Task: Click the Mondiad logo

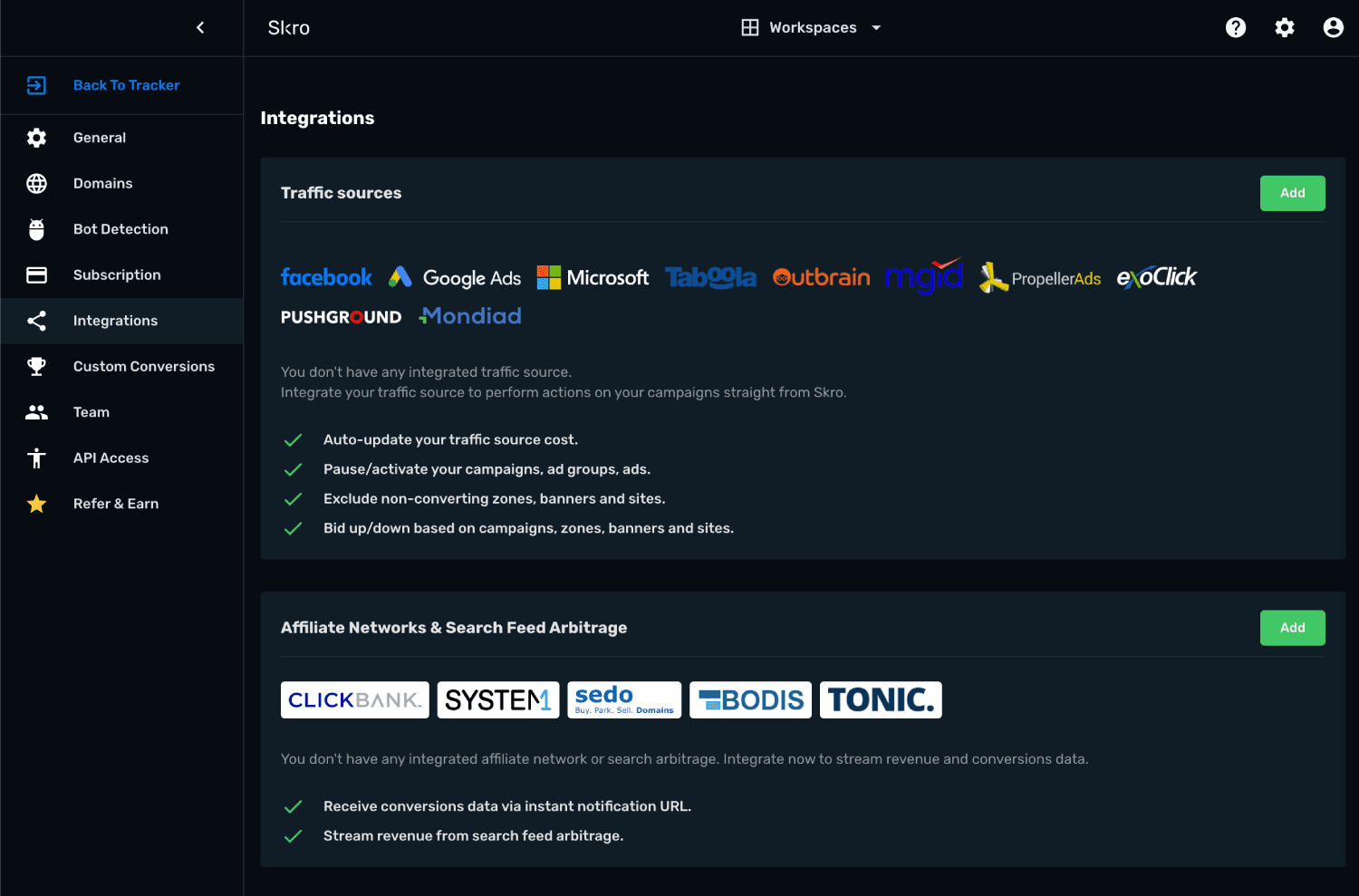Action: 470,315
